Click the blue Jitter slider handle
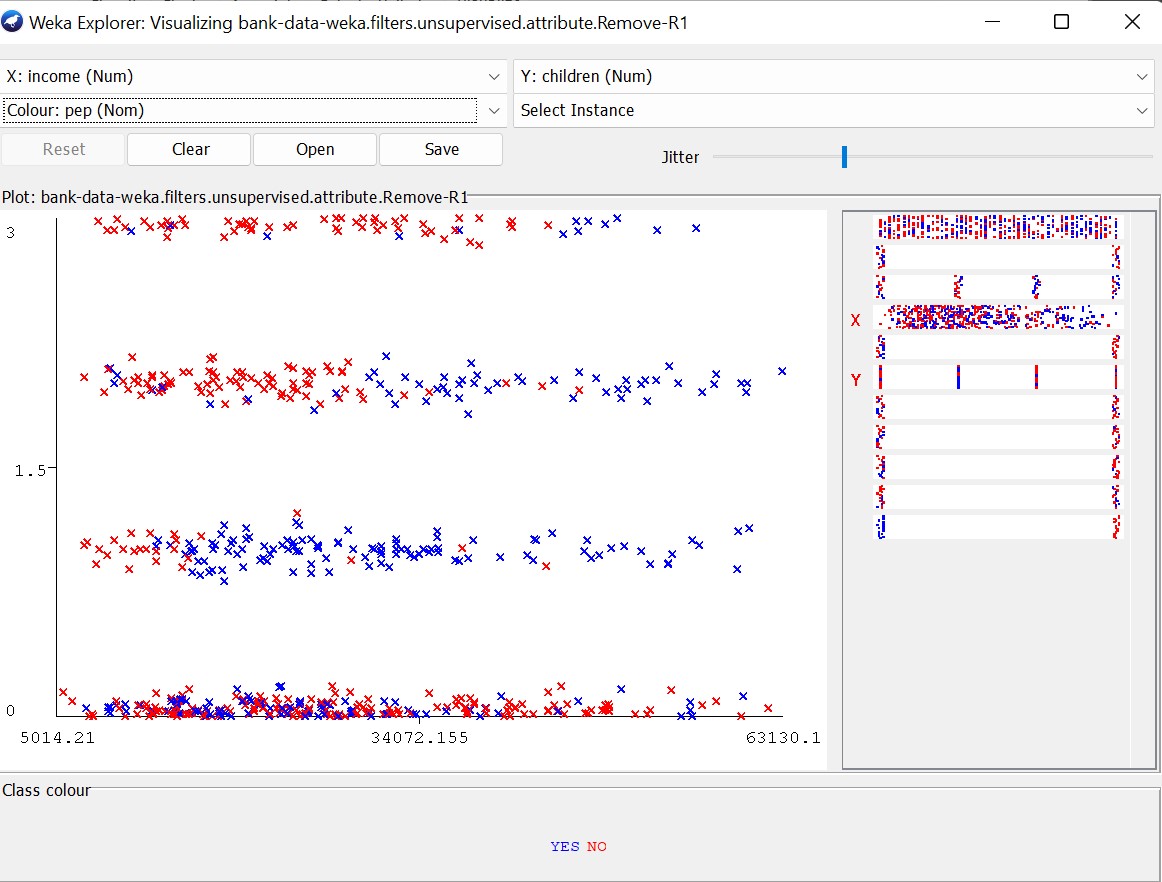This screenshot has height=882, width=1162. [844, 157]
